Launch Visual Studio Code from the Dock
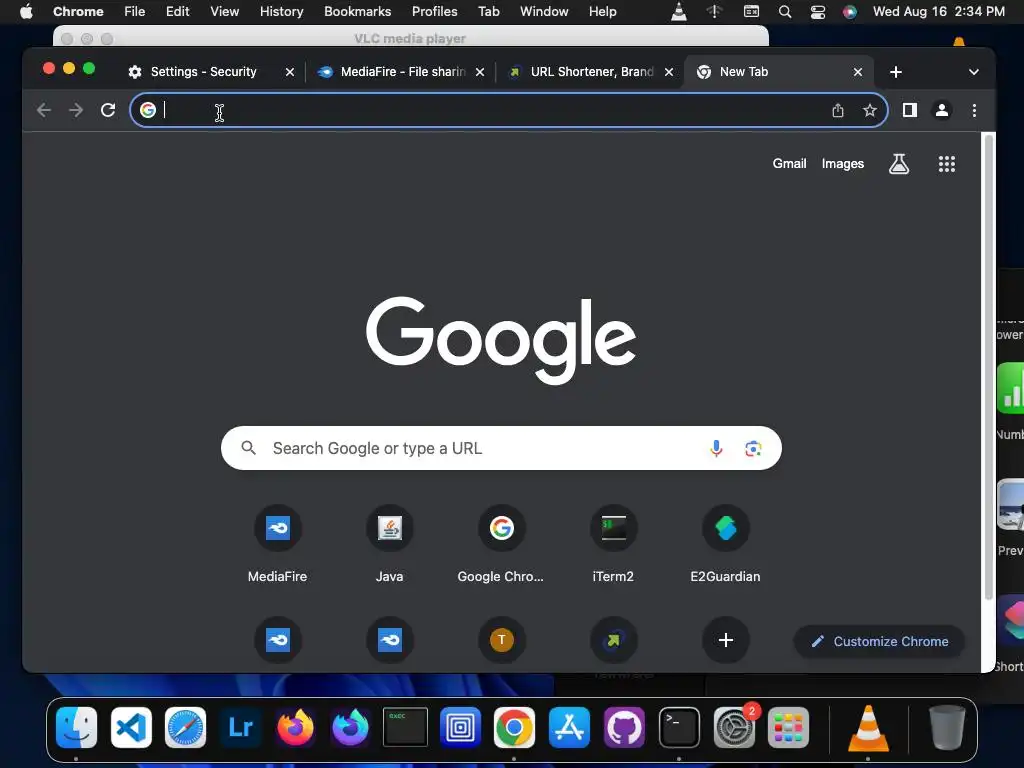The width and height of the screenshot is (1024, 768). pyautogui.click(x=131, y=727)
